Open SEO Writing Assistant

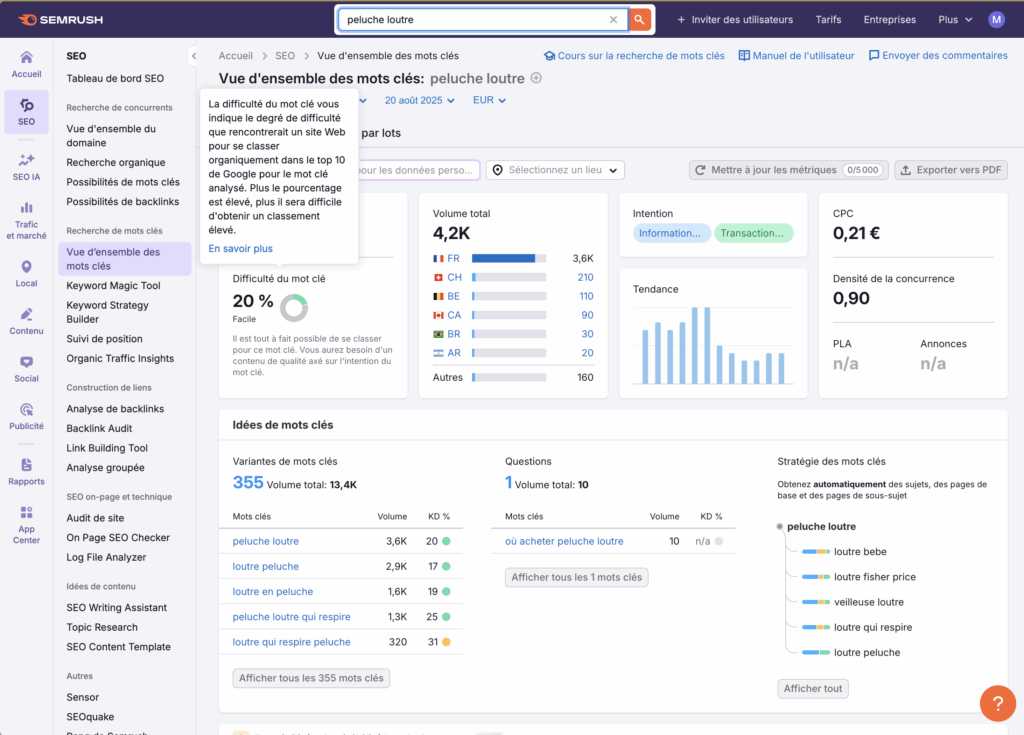point(116,608)
